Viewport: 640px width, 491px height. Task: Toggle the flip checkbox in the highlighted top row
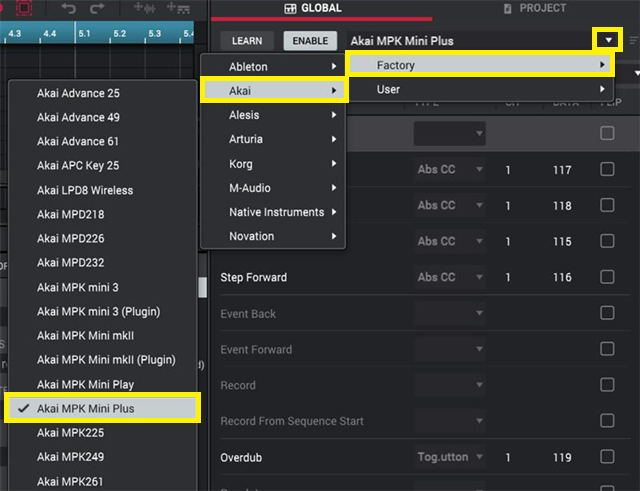[607, 133]
